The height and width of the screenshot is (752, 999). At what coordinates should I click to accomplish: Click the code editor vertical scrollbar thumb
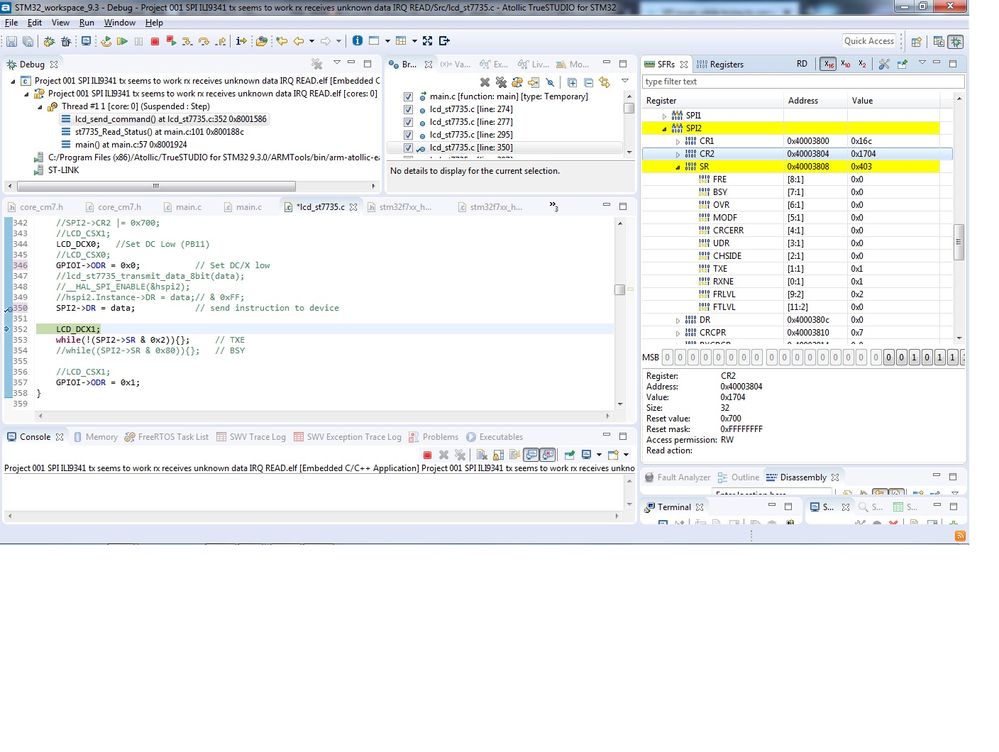(619, 289)
